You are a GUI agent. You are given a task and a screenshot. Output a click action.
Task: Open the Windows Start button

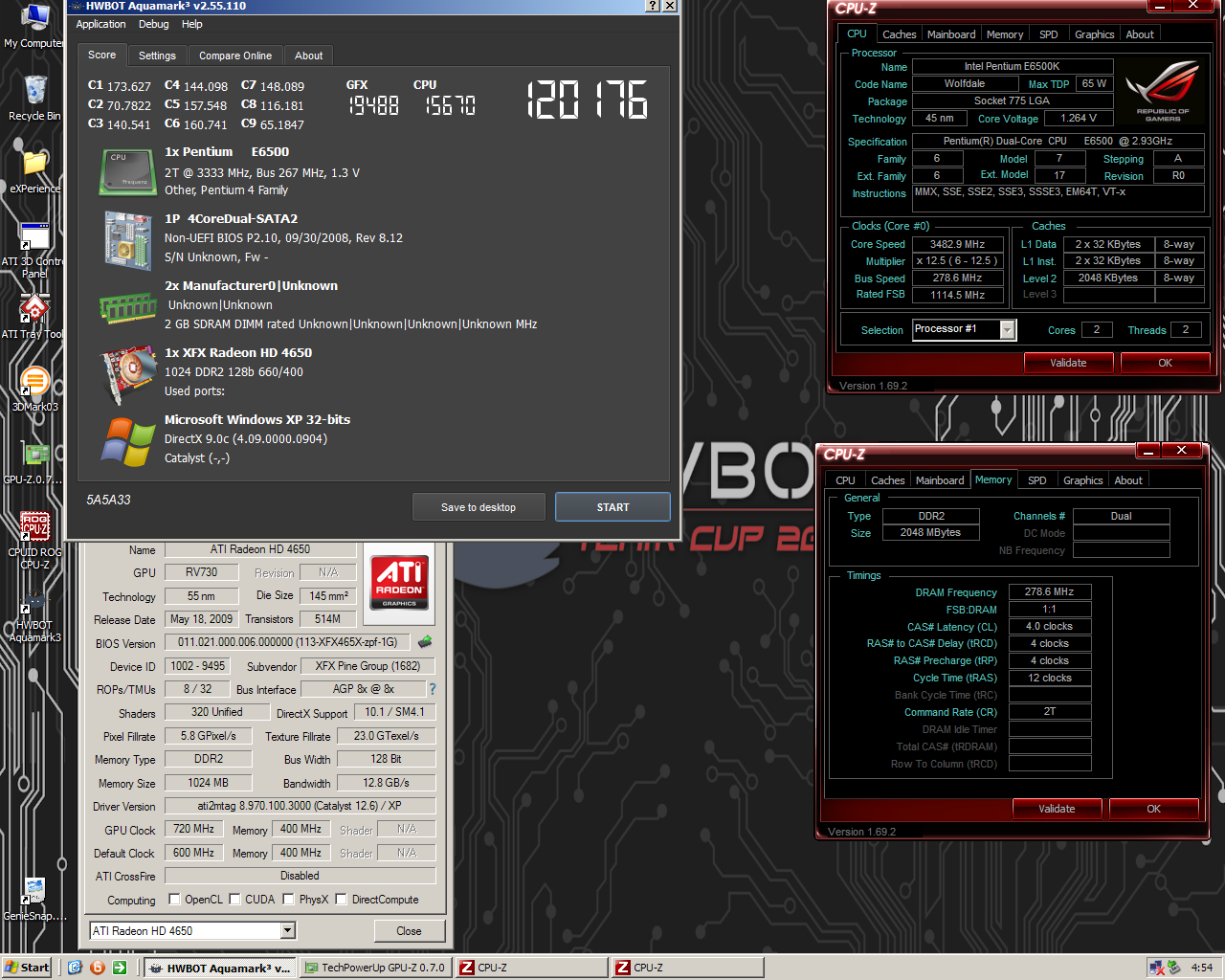[x=27, y=968]
